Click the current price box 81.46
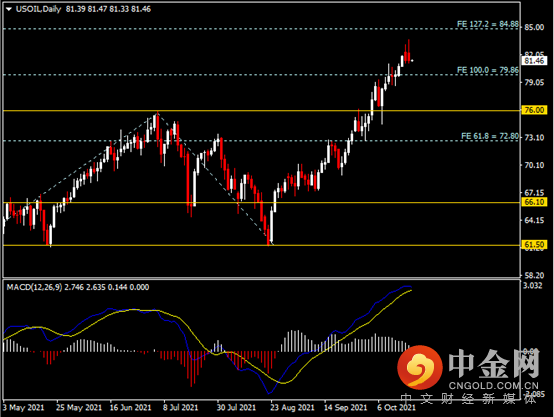 click(x=534, y=61)
